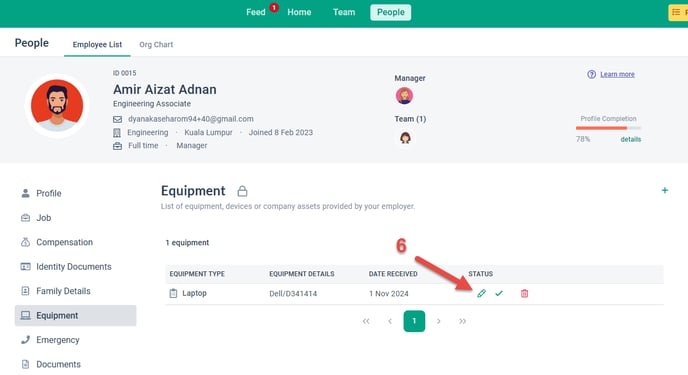The height and width of the screenshot is (375, 688).
Task: Select Identity Documents in sidebar
Action: [x=74, y=267]
